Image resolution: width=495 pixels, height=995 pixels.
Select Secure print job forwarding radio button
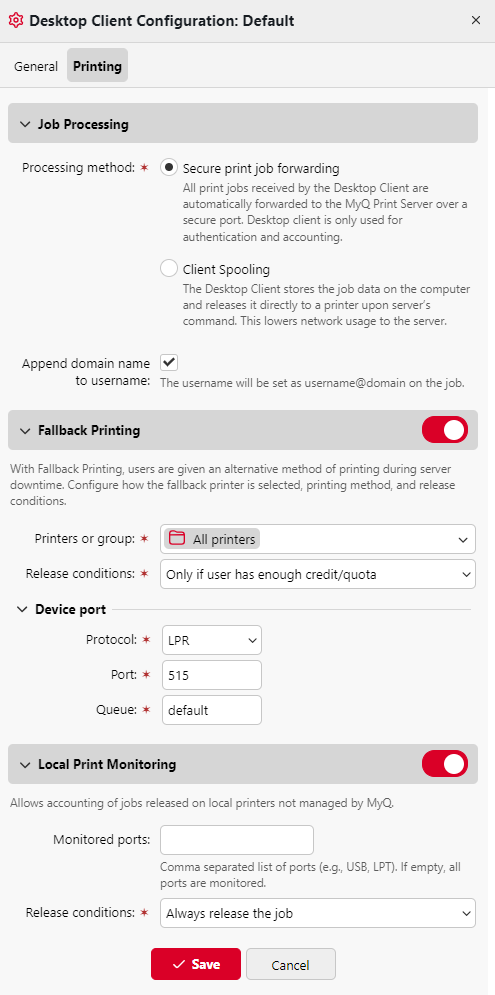pyautogui.click(x=169, y=168)
